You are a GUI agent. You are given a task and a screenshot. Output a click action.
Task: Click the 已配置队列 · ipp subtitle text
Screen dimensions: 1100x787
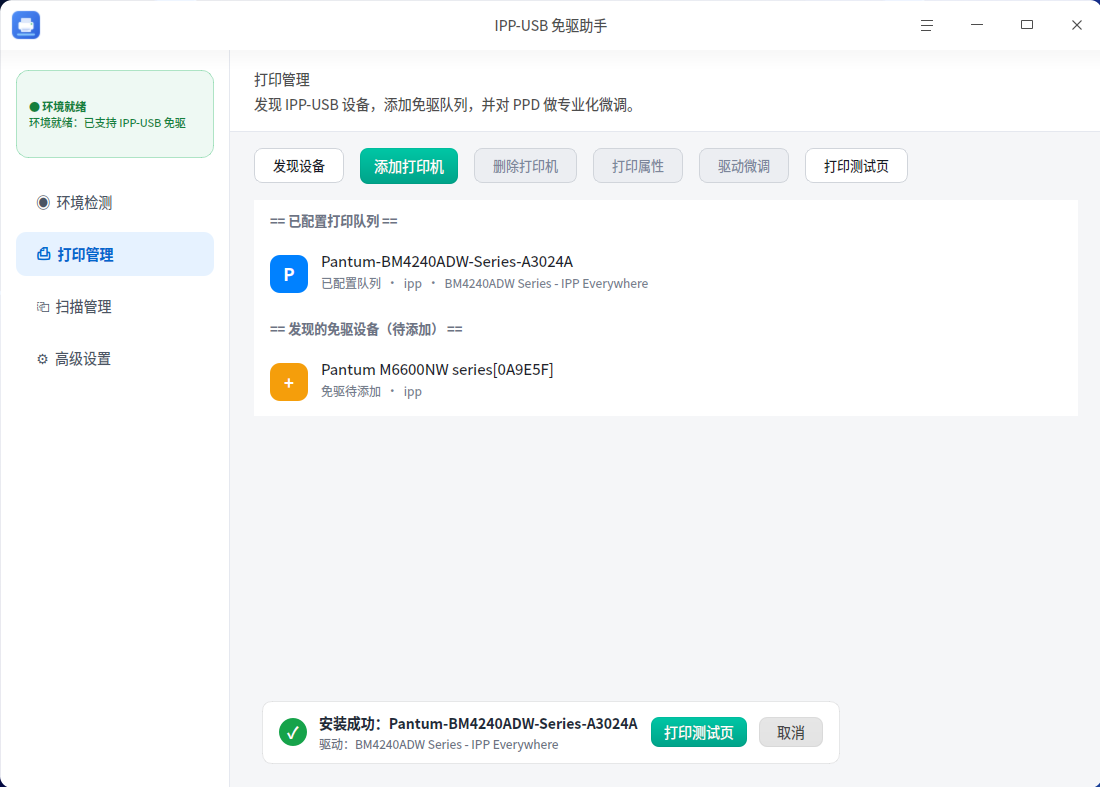[x=485, y=283]
